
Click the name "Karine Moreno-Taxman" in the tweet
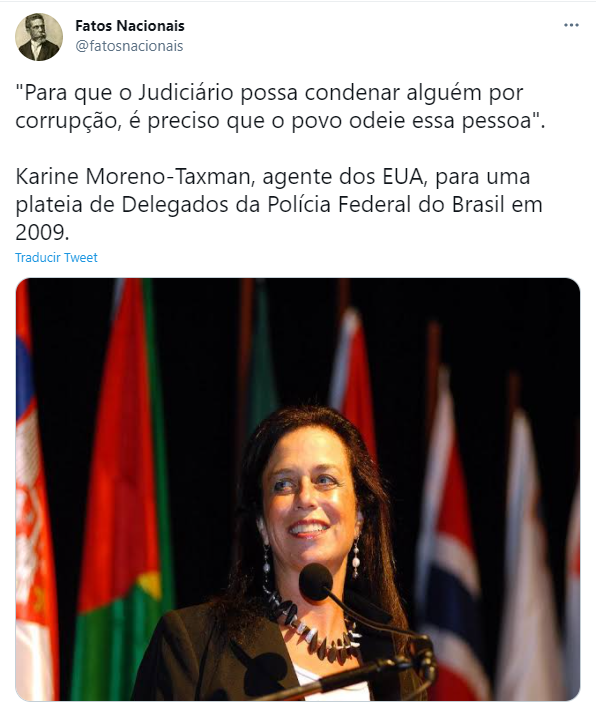[x=133, y=177]
